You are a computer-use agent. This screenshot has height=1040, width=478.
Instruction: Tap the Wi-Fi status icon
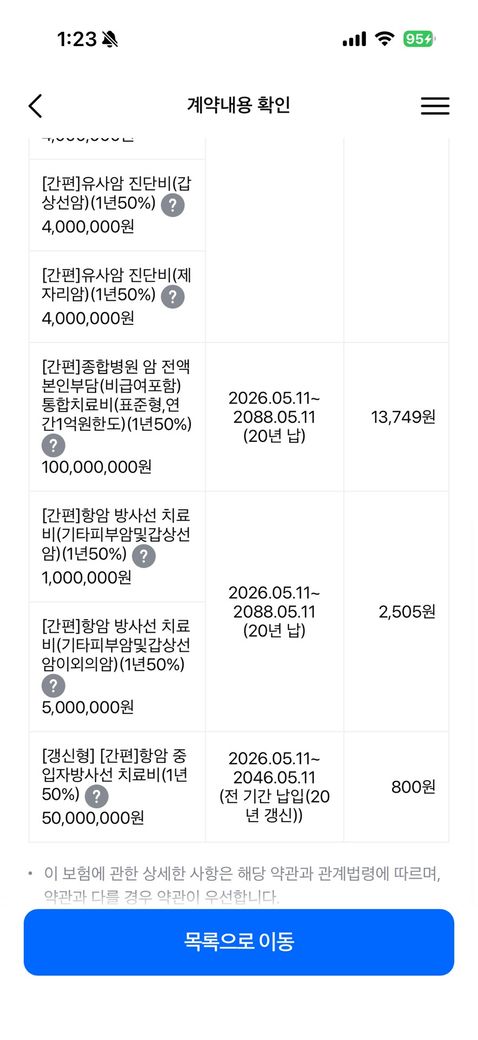tap(384, 39)
